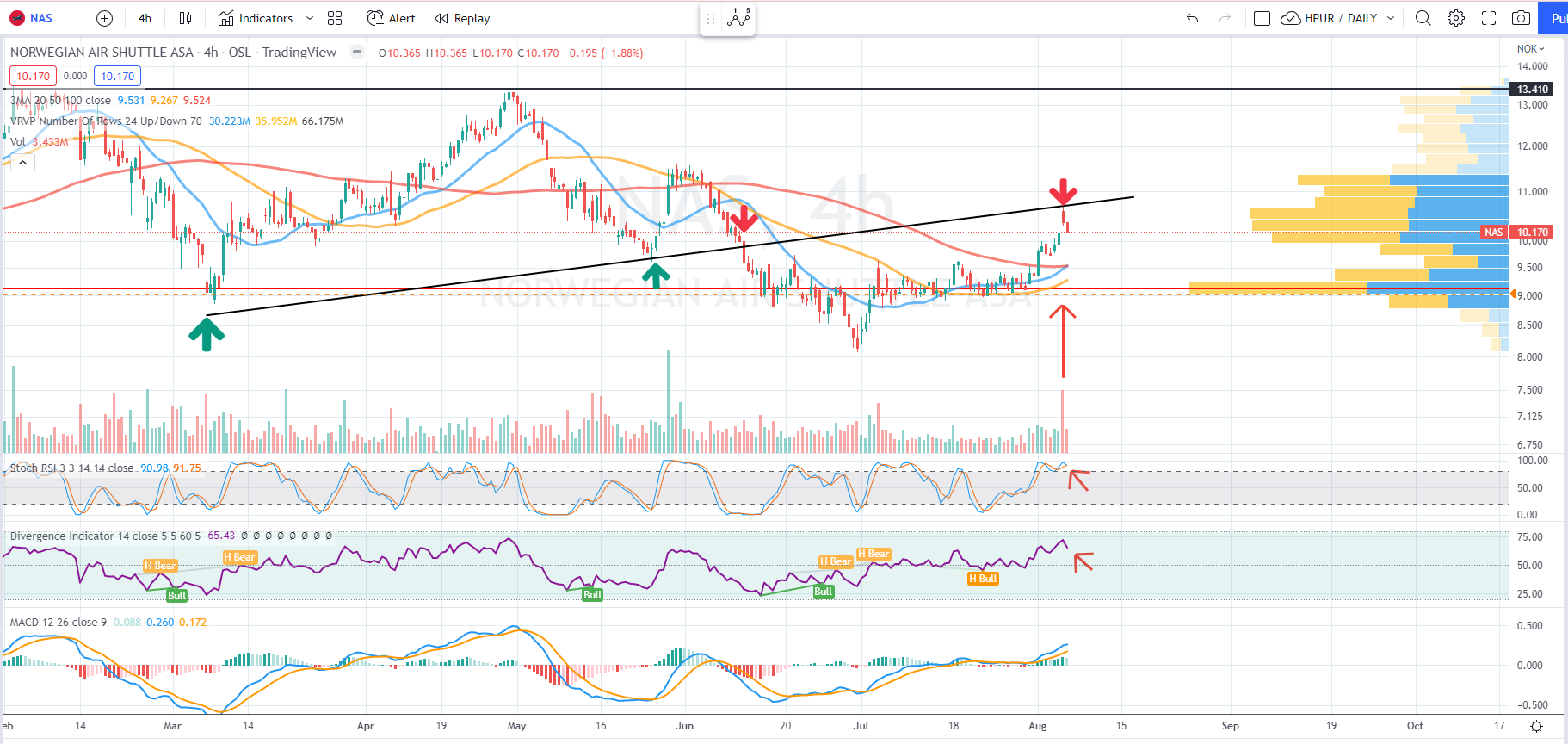This screenshot has height=744, width=1568.
Task: Expand the HPUR / DAILY layout dropdown arrow
Action: [1391, 18]
